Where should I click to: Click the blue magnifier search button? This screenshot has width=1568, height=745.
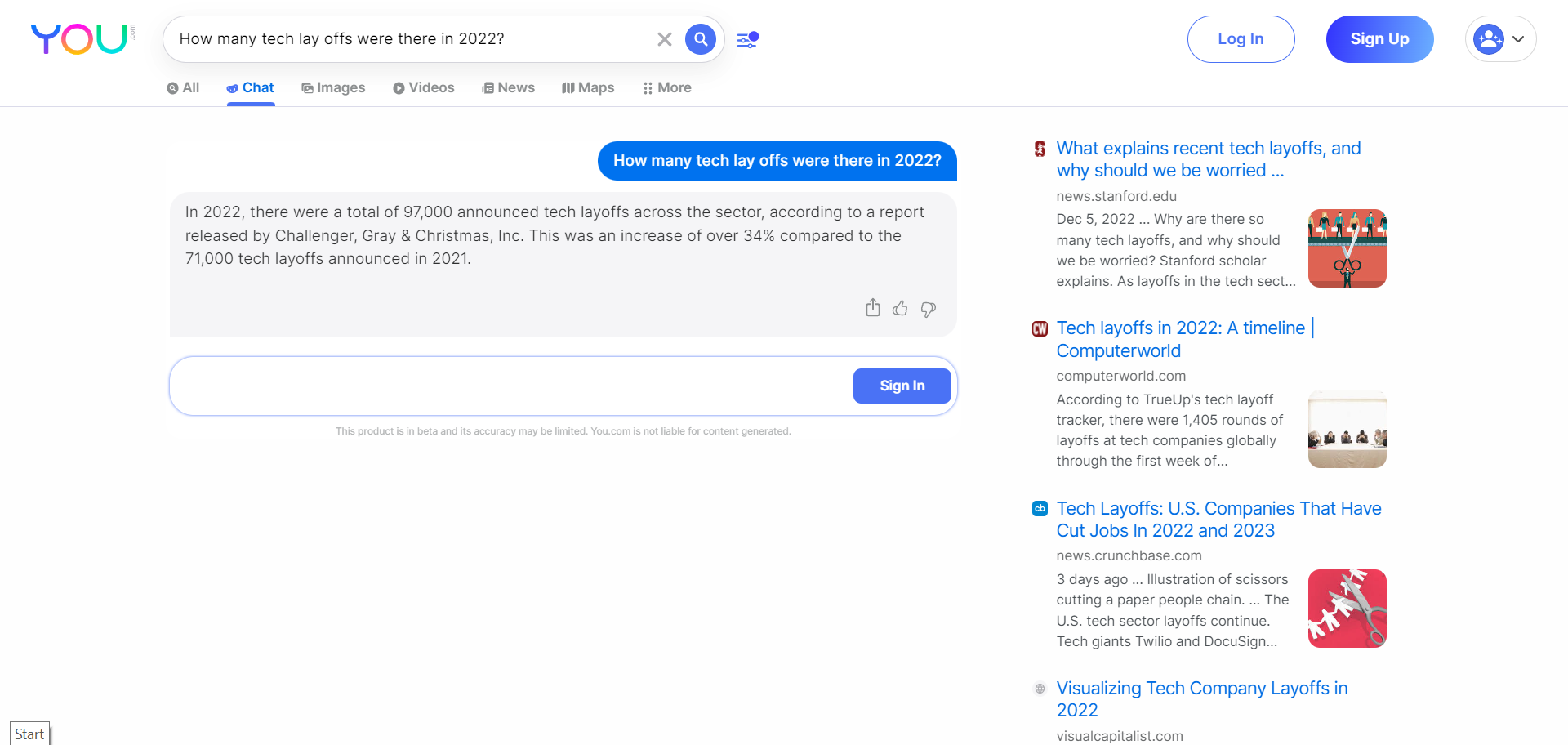(701, 38)
